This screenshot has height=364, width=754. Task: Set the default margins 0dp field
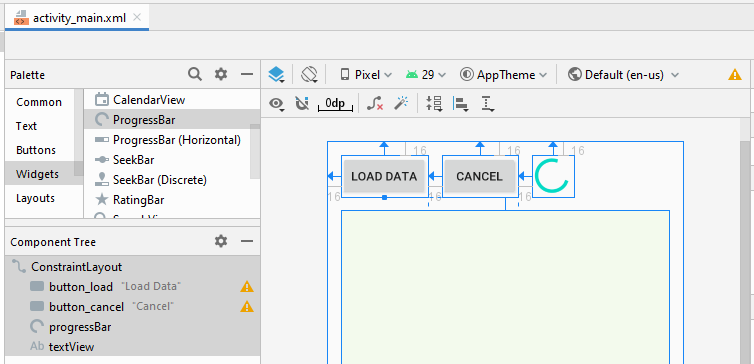(x=335, y=103)
